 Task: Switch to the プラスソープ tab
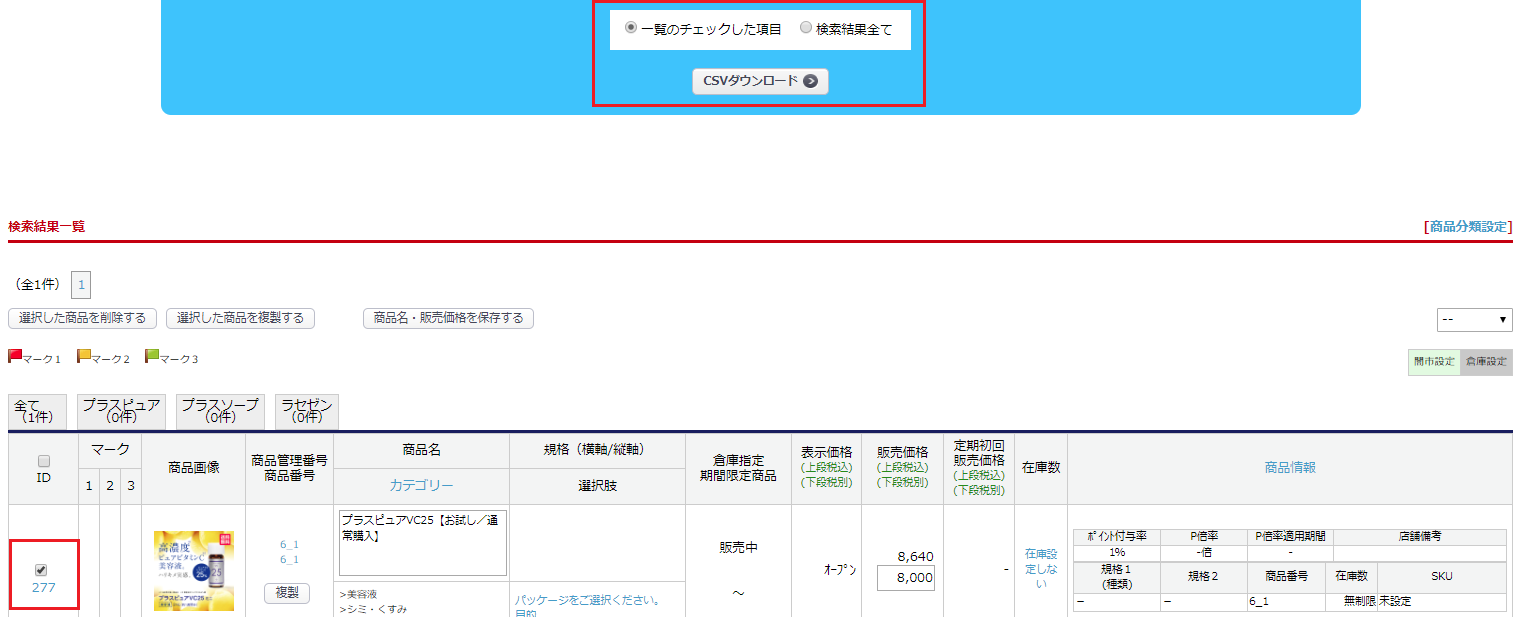tap(220, 411)
